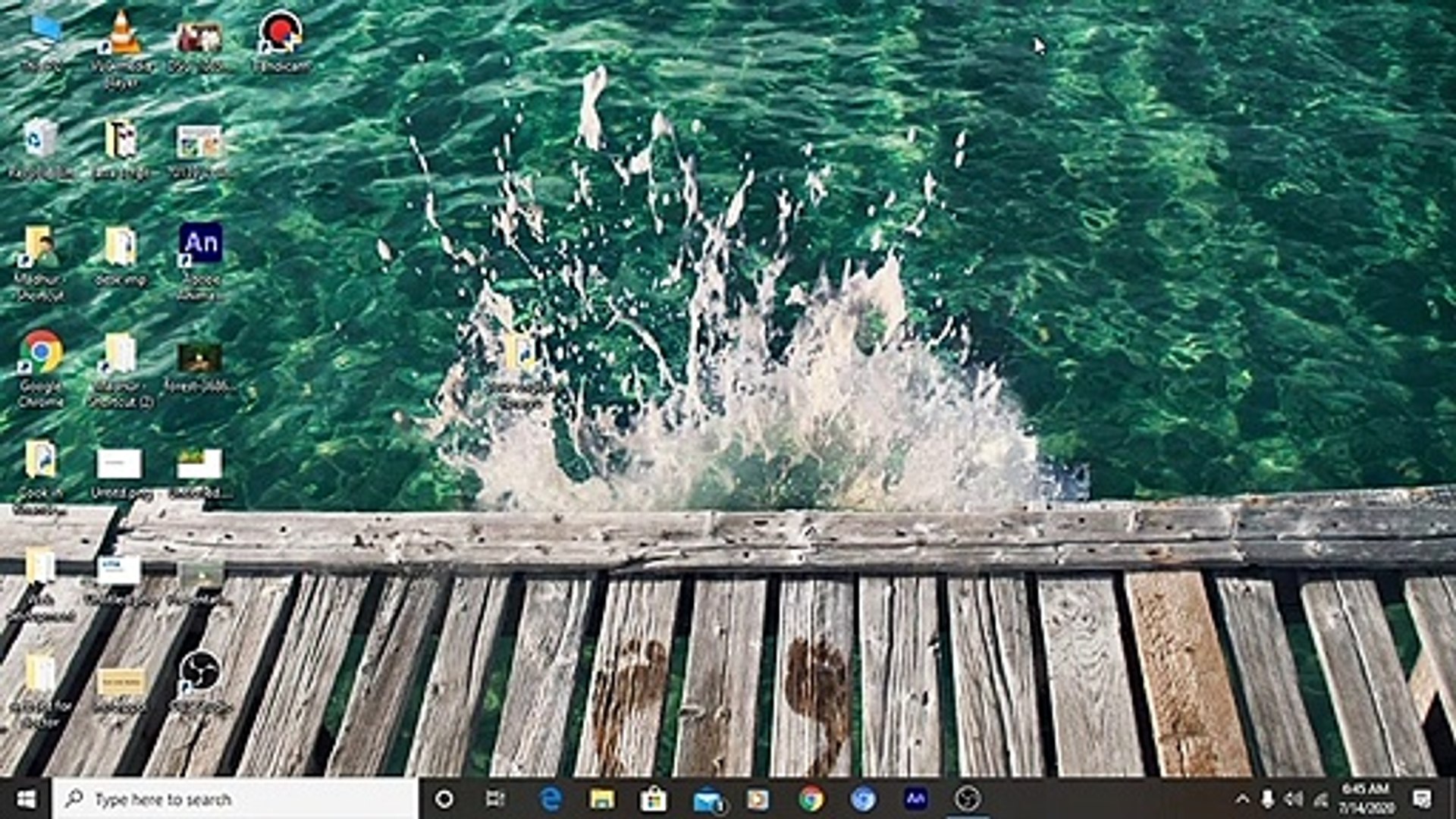Open Task View from the taskbar
Image resolution: width=1456 pixels, height=819 pixels.
495,799
